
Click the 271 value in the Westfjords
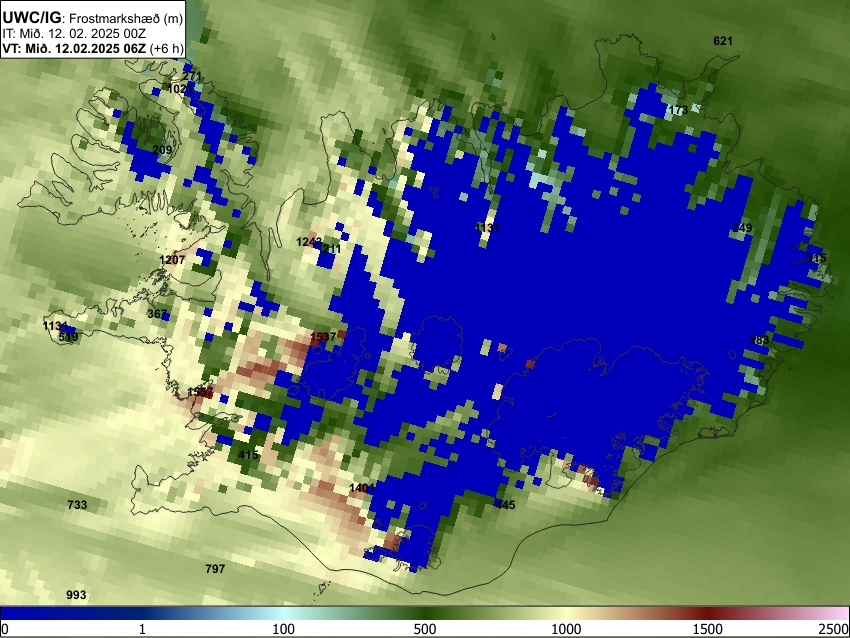192,76
